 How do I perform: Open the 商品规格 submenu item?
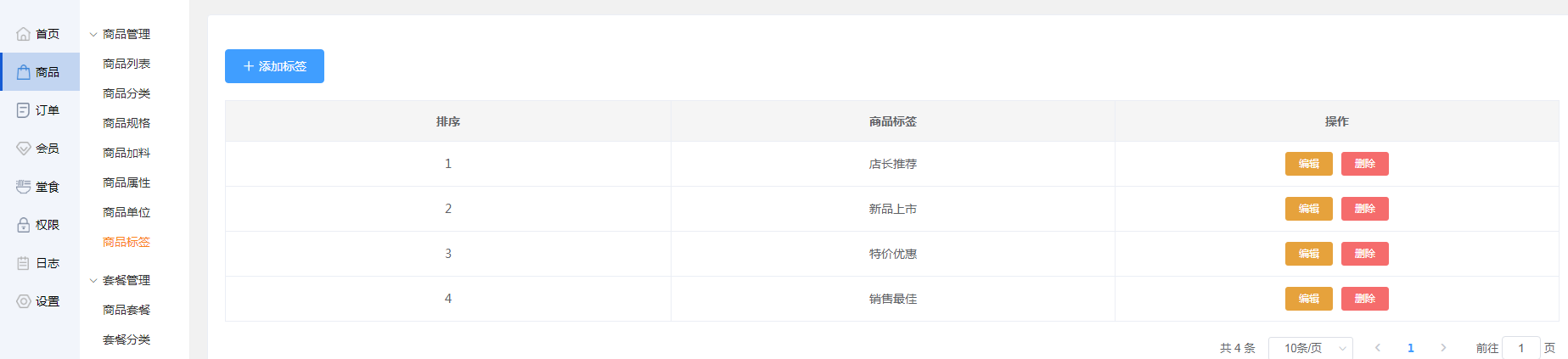point(126,123)
